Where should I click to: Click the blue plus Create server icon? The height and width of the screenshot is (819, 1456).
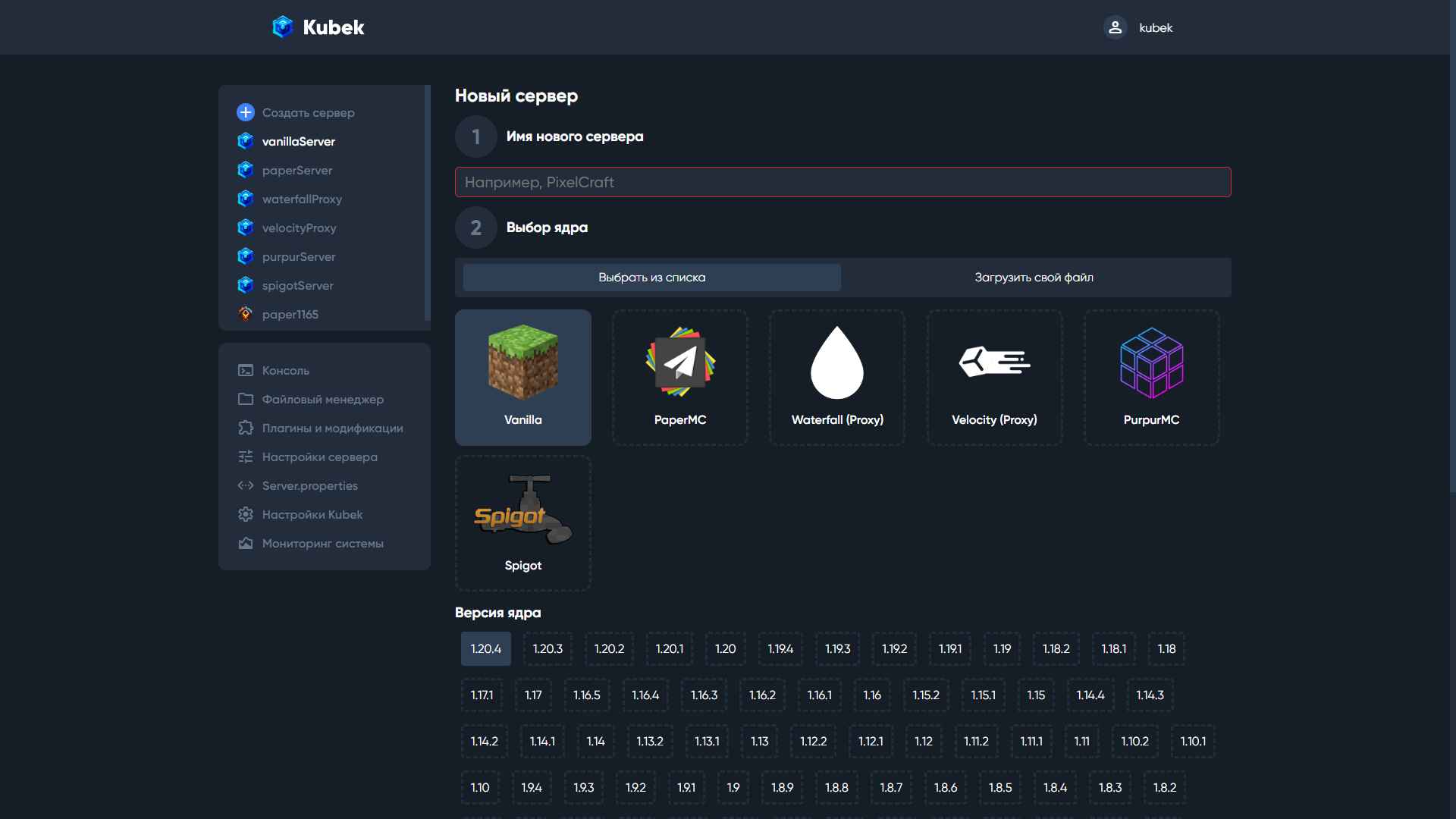(x=246, y=112)
